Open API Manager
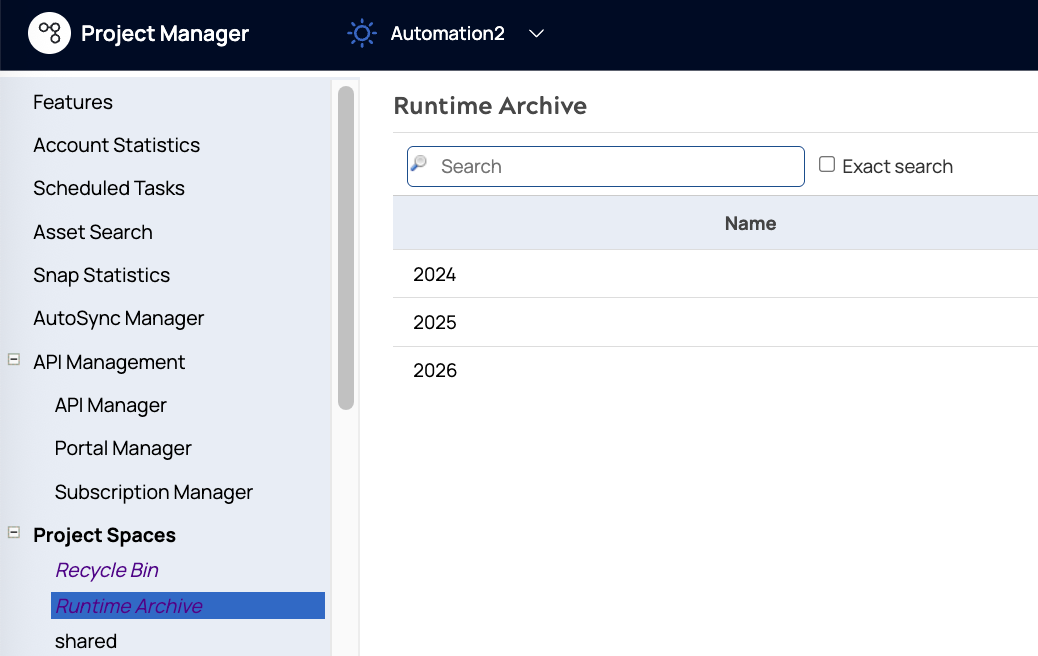 click(111, 405)
